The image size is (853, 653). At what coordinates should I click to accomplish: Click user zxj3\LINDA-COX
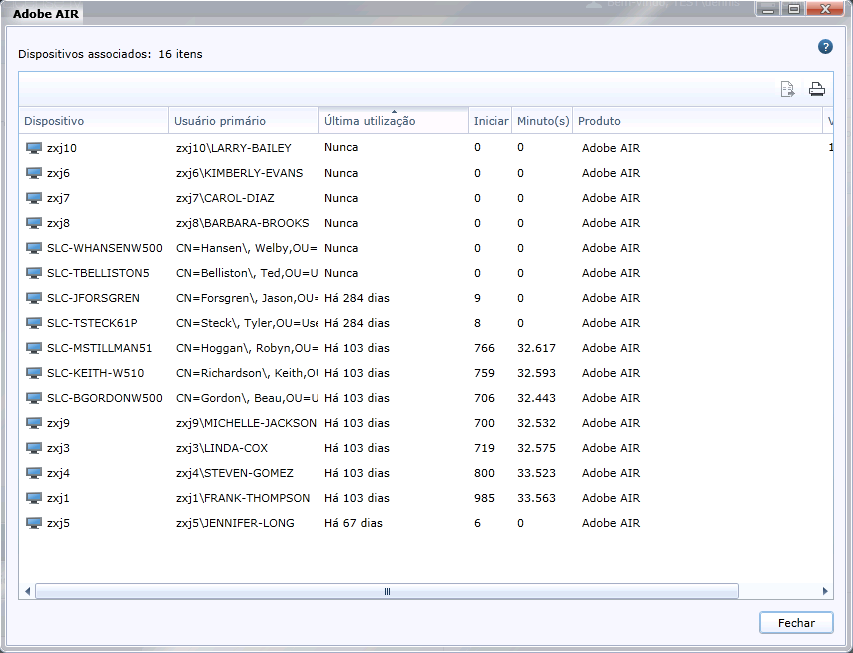click(x=222, y=448)
